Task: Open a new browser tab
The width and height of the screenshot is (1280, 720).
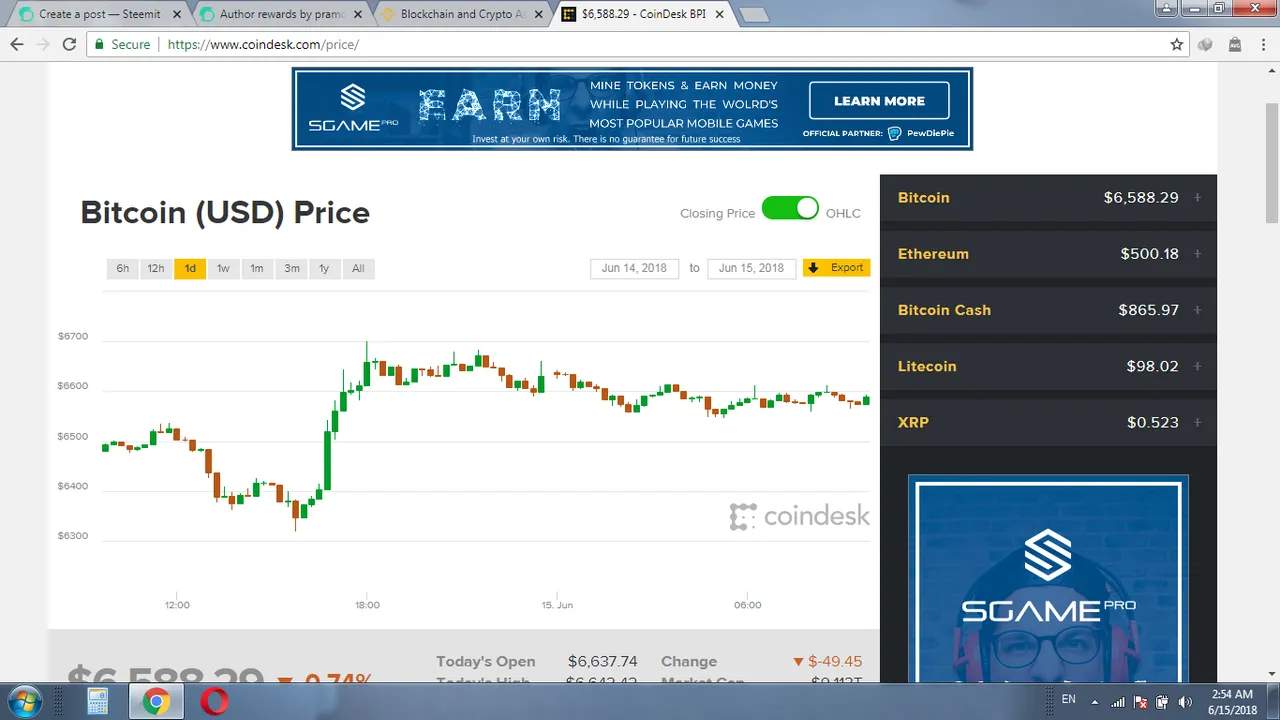Action: pyautogui.click(x=753, y=14)
